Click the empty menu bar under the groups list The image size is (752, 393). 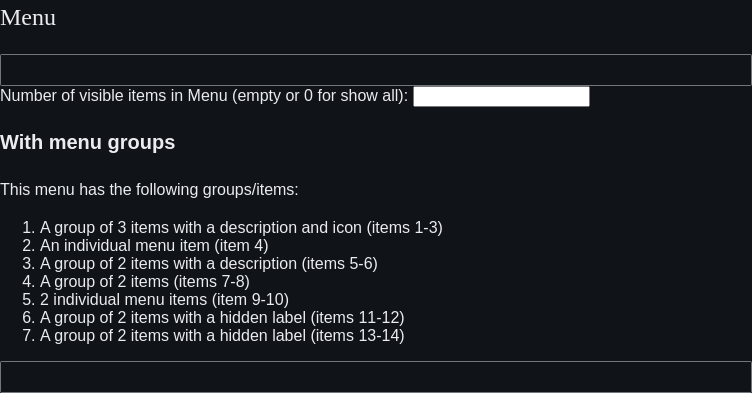point(376,377)
